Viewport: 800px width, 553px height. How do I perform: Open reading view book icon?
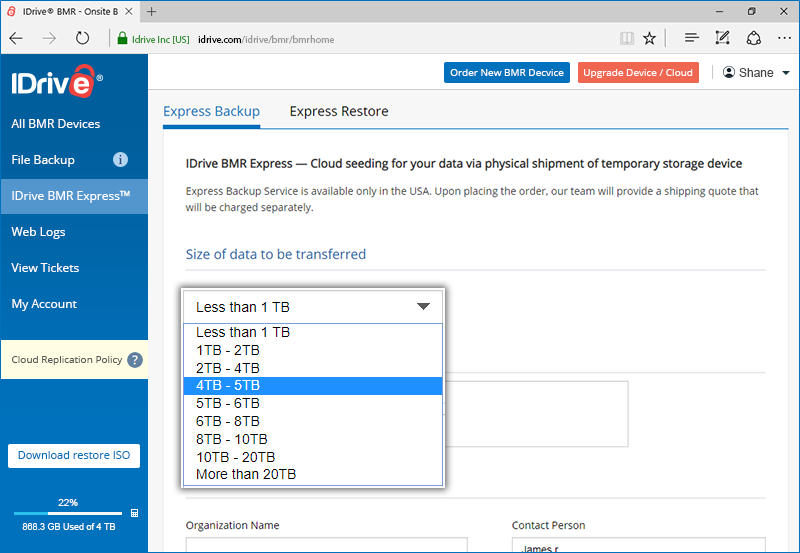(627, 38)
